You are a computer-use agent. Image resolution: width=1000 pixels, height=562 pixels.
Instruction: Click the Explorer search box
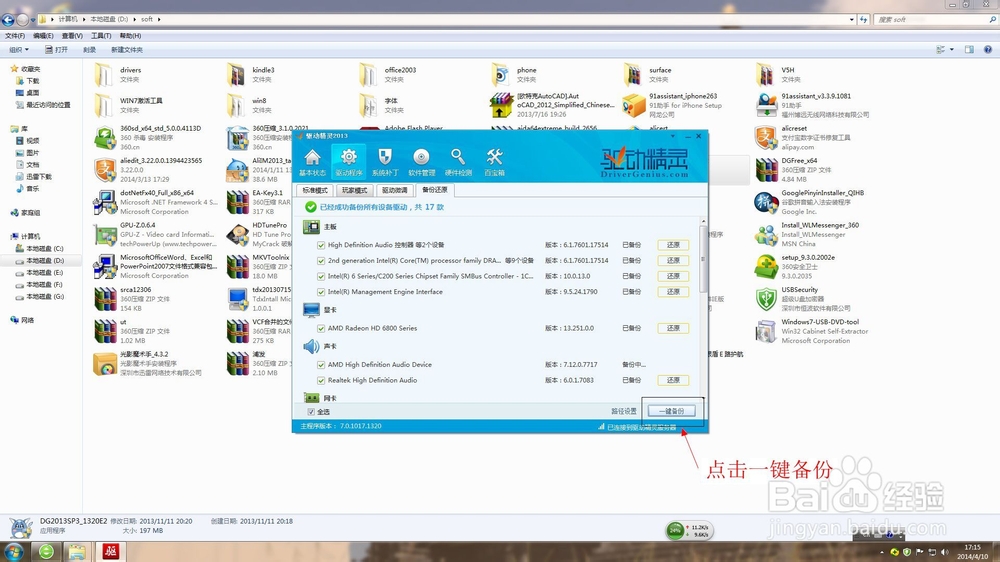[934, 20]
